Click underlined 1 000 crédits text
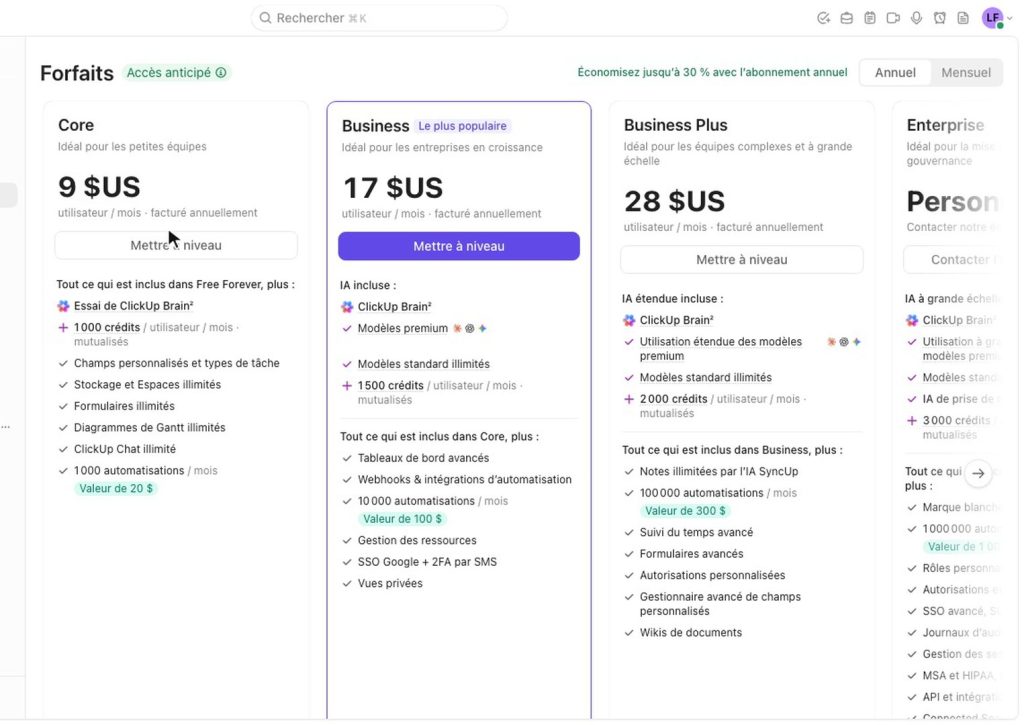Screen dimensions: 1024x725 pyautogui.click(x=106, y=328)
